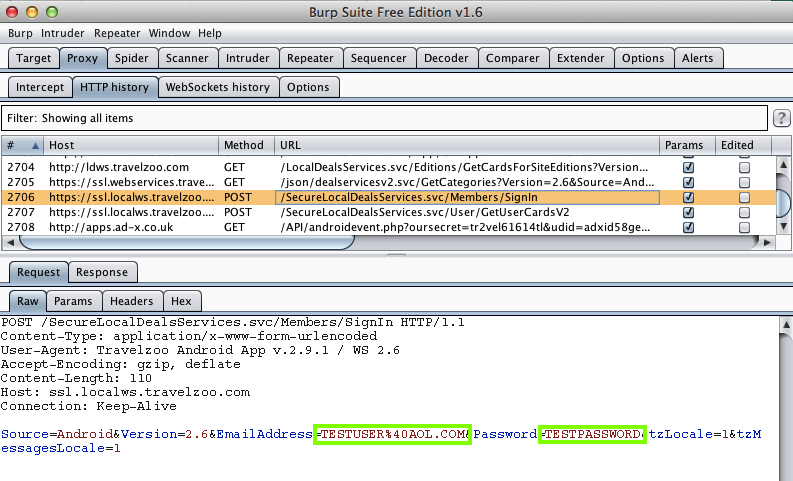
Task: Click the history table vertical scrollbar thumb
Action: (783, 202)
